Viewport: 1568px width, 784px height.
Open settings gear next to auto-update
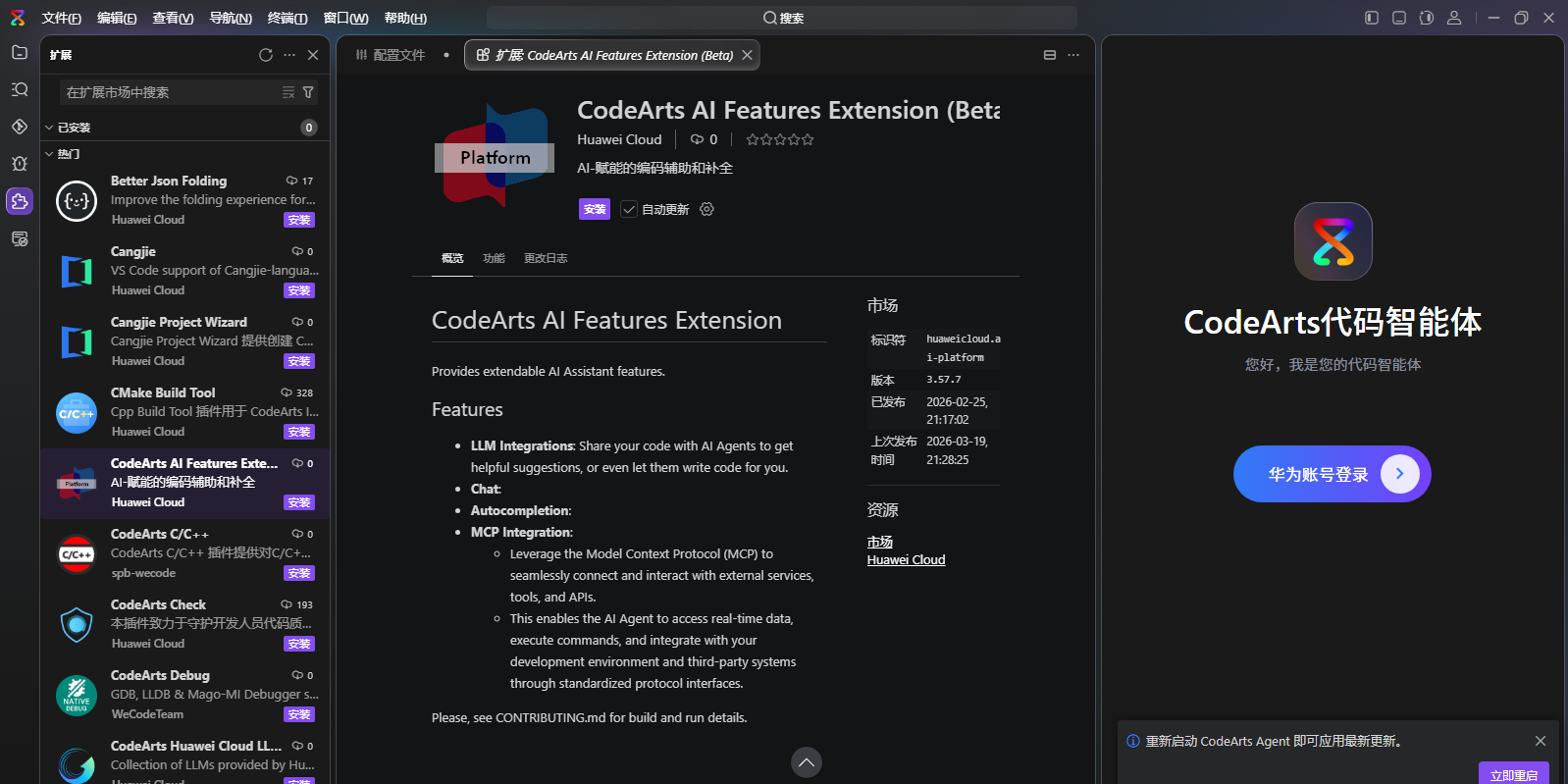coord(706,209)
